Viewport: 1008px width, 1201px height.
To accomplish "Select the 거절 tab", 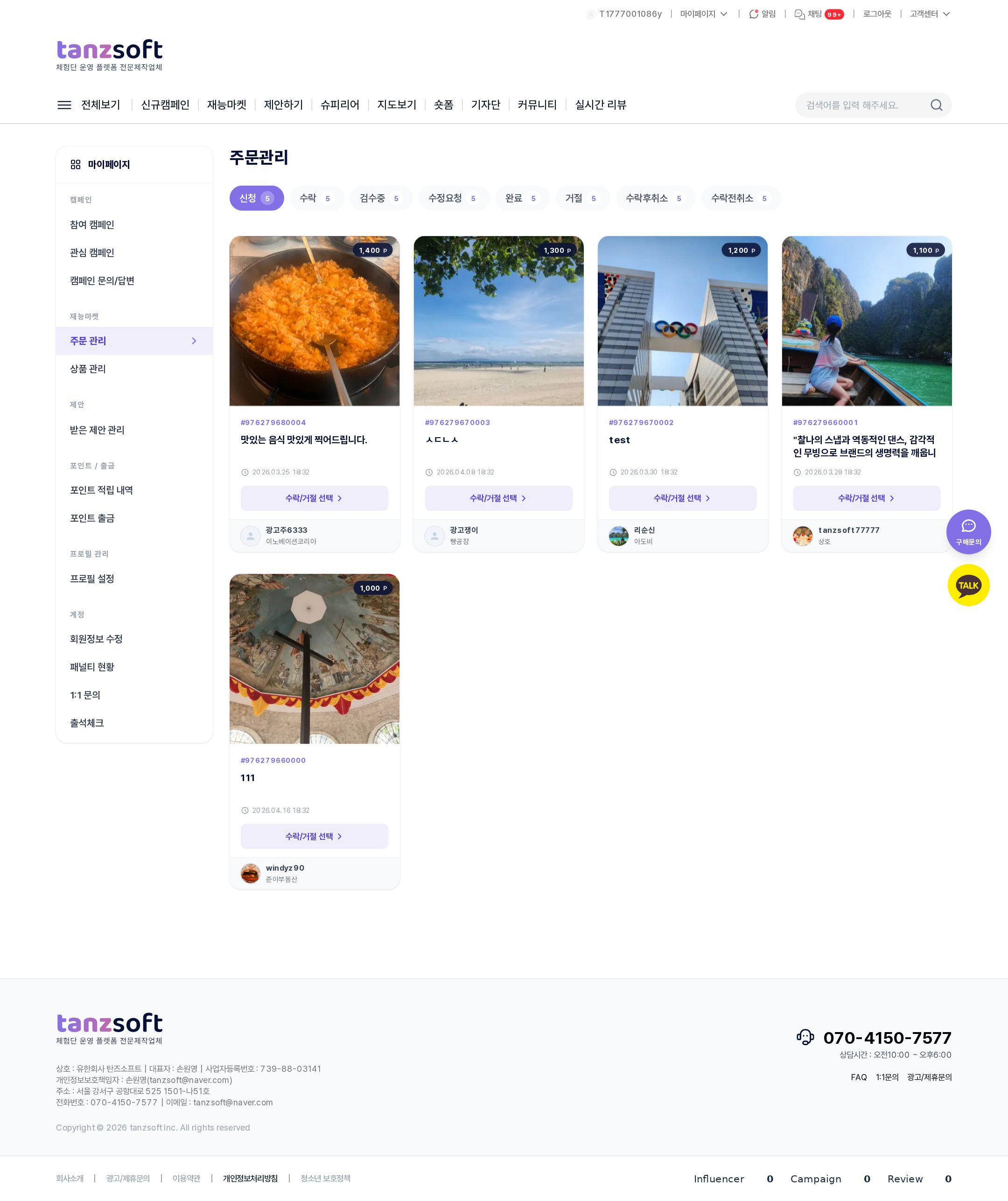I will pyautogui.click(x=582, y=198).
